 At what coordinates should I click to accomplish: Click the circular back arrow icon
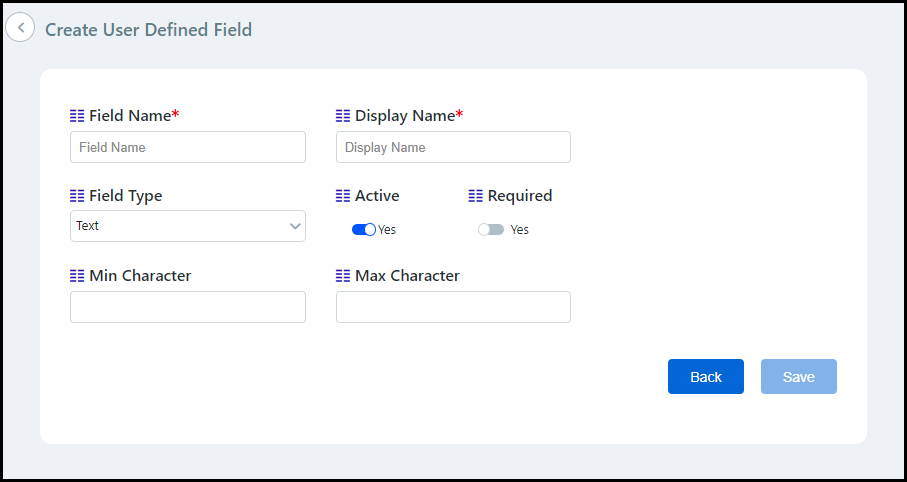20,28
